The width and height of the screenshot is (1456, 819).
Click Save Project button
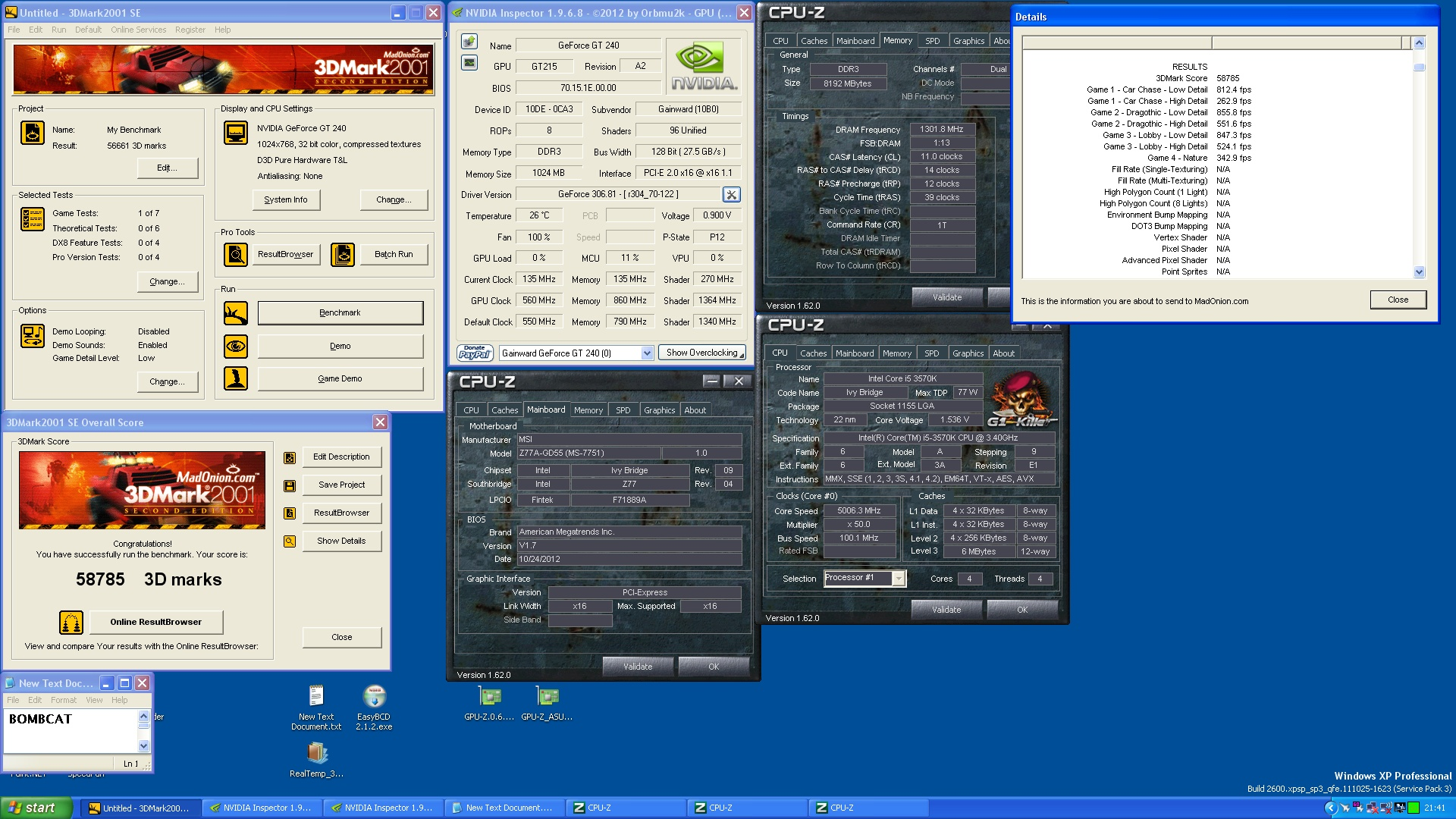tap(341, 485)
